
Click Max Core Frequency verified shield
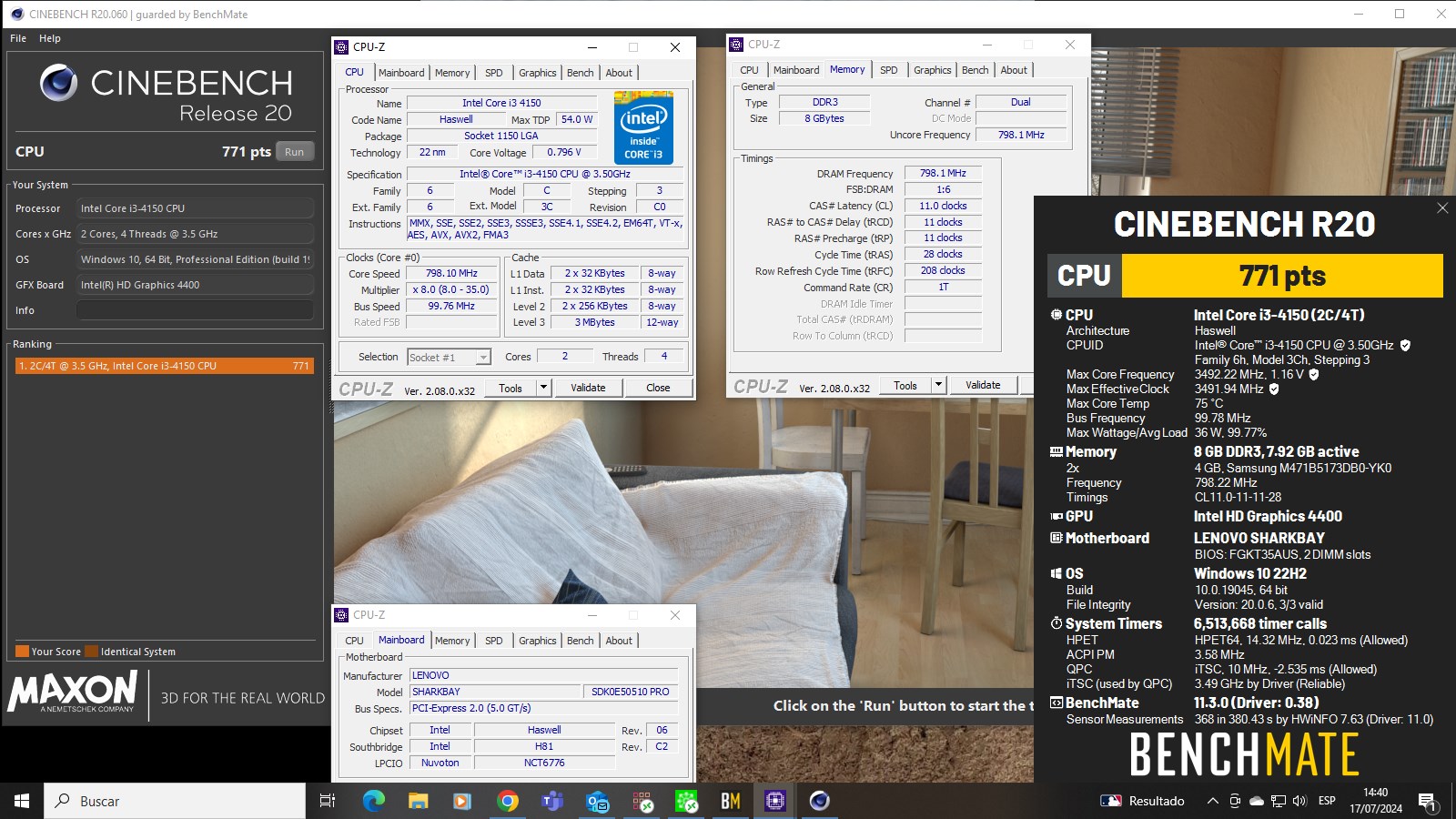pyautogui.click(x=1314, y=374)
